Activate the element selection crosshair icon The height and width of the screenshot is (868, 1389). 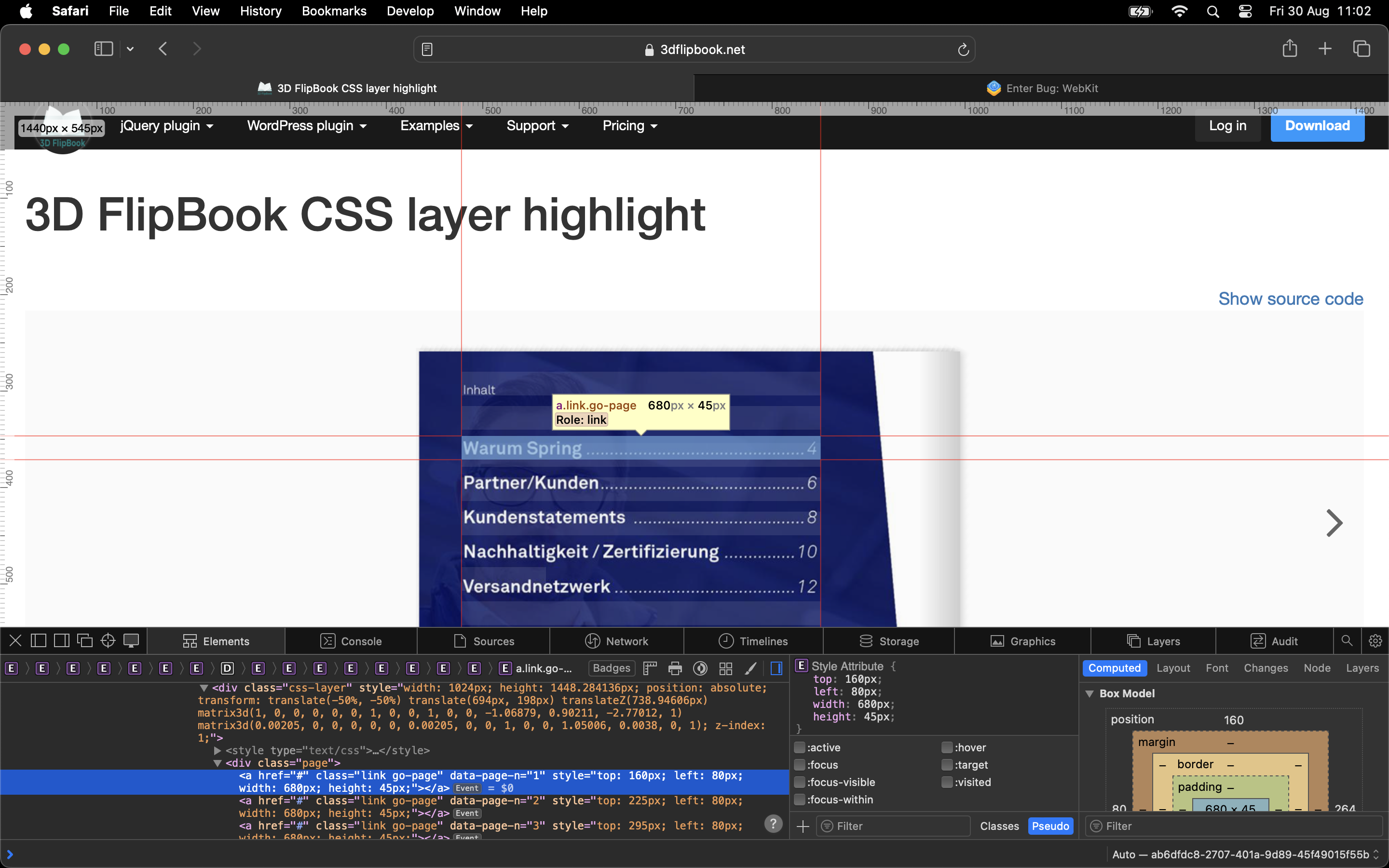click(x=108, y=641)
